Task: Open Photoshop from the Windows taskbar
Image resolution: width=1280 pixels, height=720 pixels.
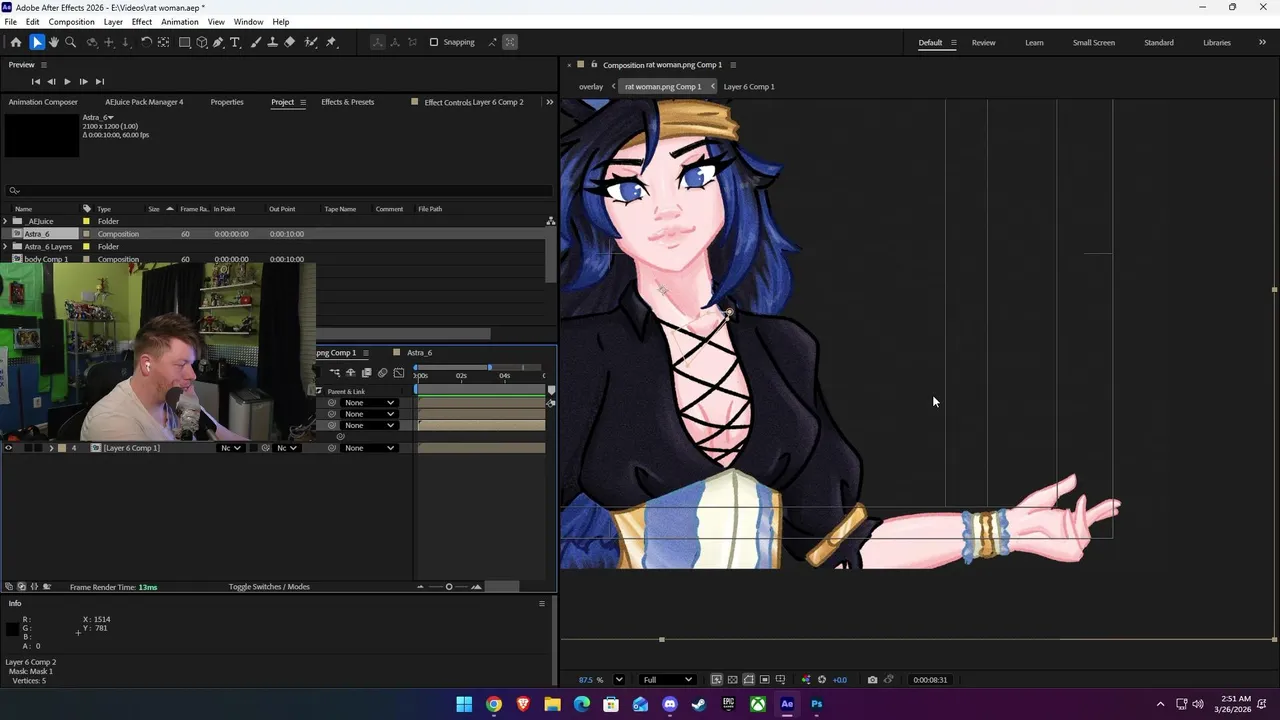Action: point(817,704)
